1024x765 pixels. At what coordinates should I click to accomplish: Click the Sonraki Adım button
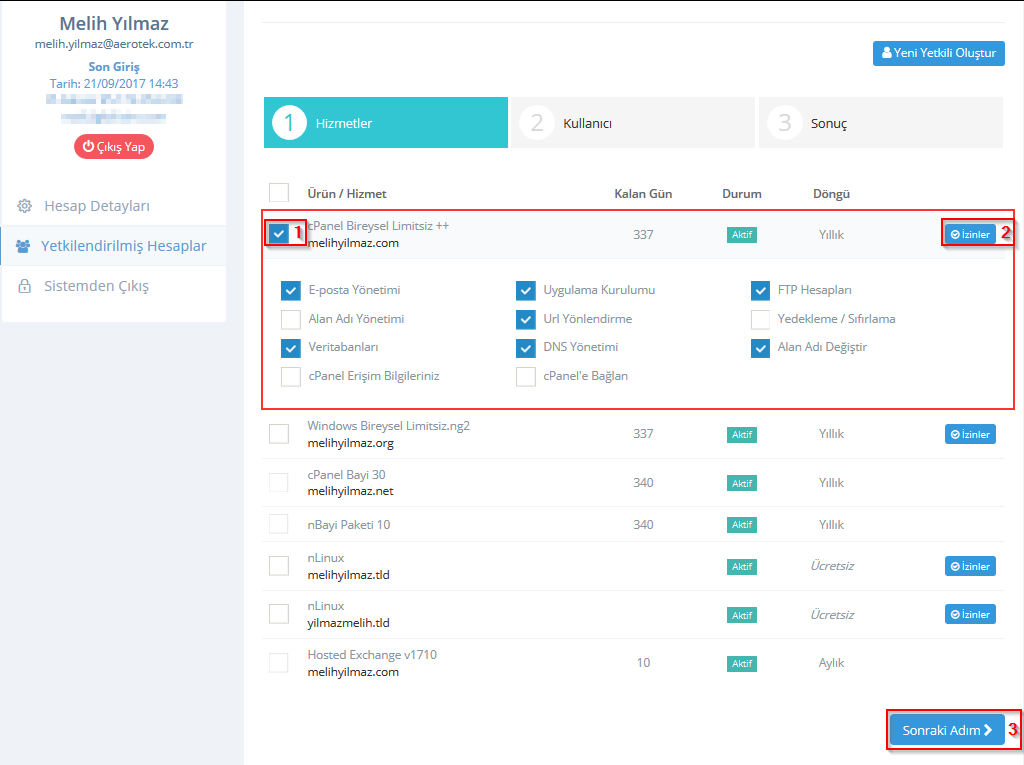click(x=946, y=730)
